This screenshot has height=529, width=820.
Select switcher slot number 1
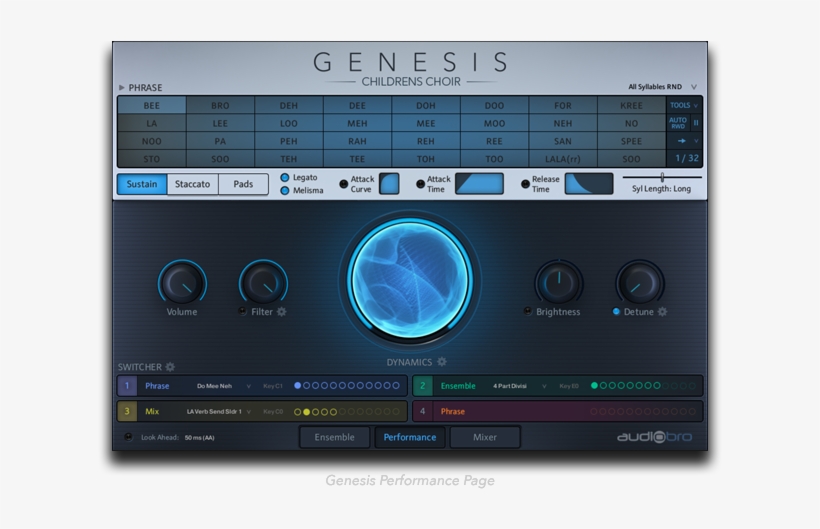tap(127, 386)
